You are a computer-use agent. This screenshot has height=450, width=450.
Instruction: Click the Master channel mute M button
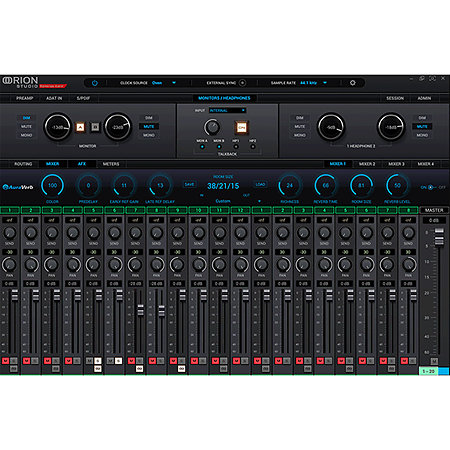point(434,361)
